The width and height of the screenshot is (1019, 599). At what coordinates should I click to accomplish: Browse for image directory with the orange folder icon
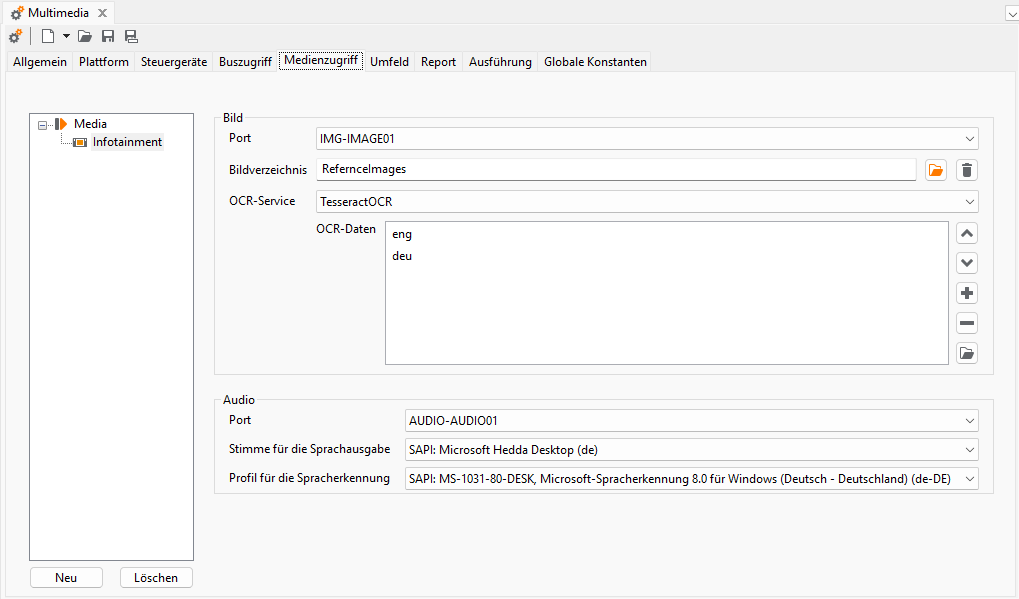(936, 170)
